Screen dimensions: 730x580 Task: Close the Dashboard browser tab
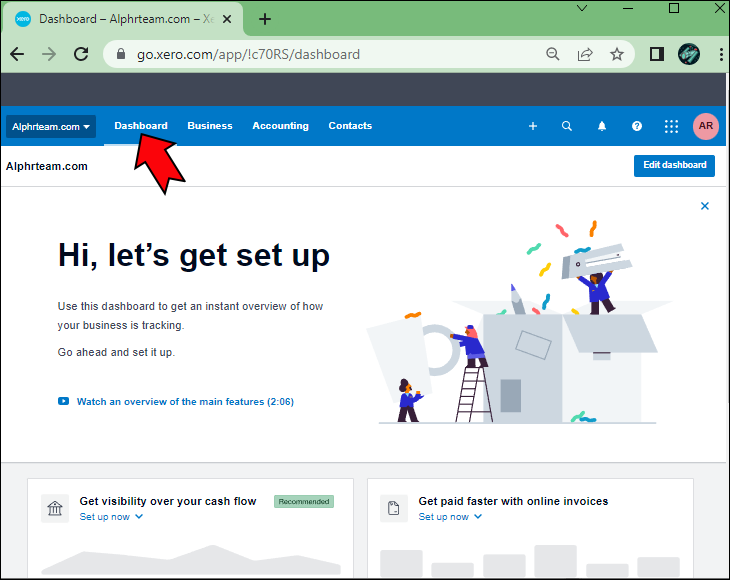tap(227, 19)
